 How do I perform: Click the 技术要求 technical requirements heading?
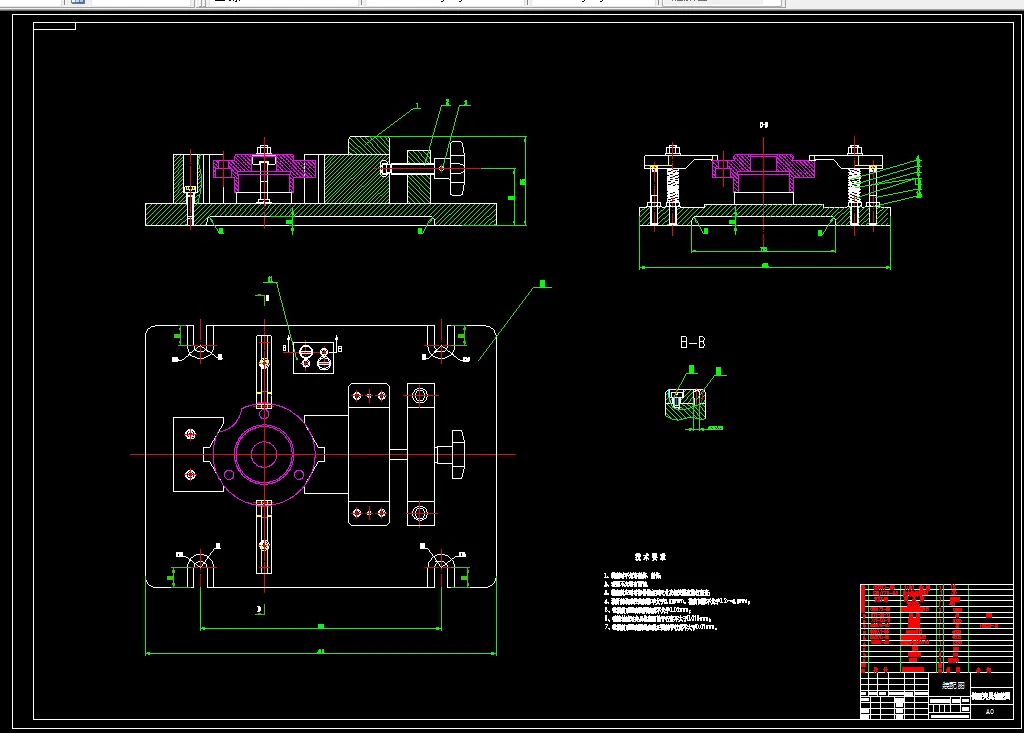tap(650, 557)
